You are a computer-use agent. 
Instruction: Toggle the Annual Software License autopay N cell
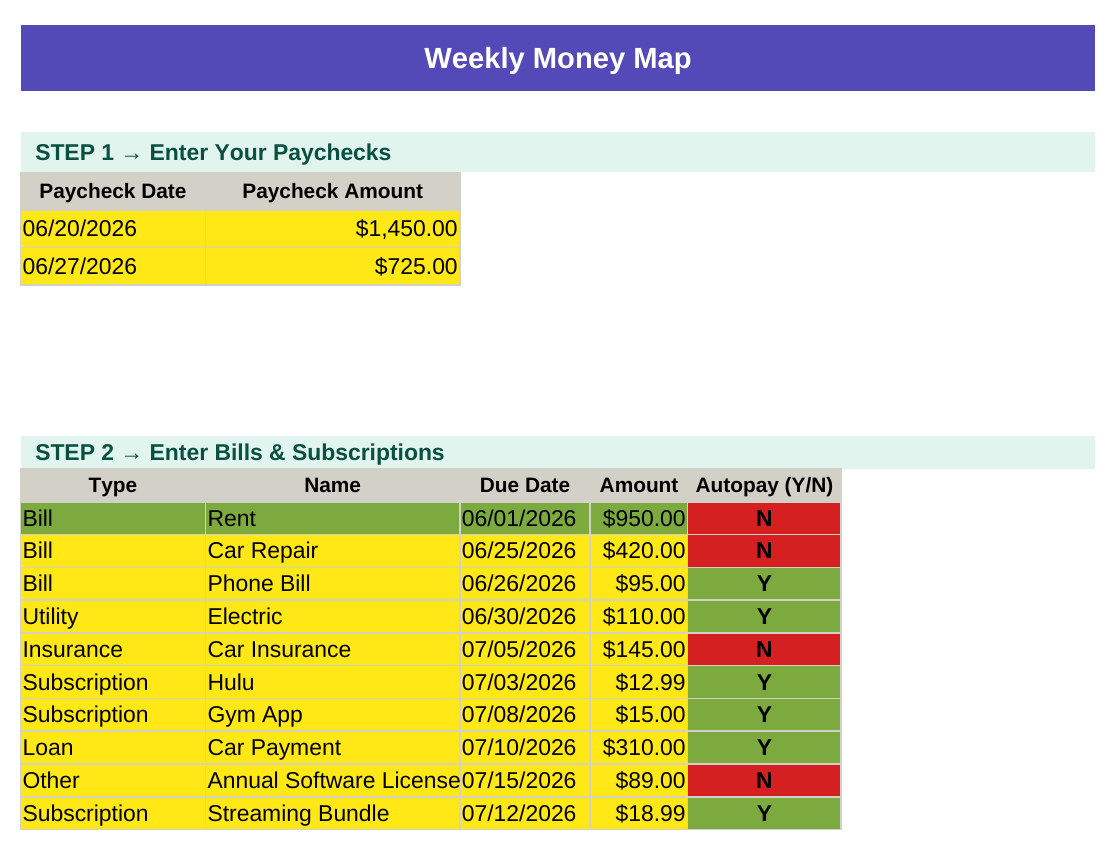click(764, 780)
